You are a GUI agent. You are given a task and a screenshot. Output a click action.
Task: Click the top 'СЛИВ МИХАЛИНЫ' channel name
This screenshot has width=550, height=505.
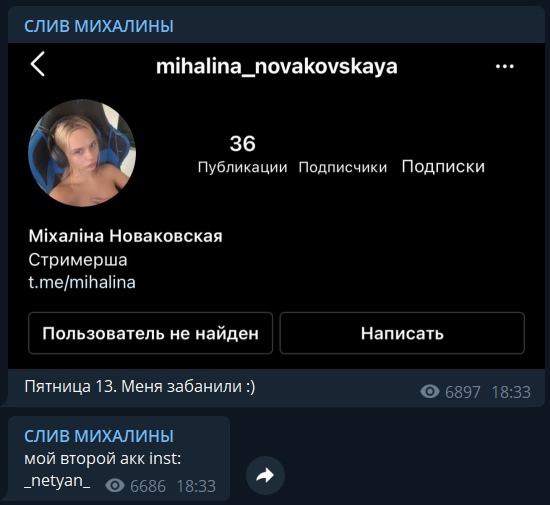[99, 26]
